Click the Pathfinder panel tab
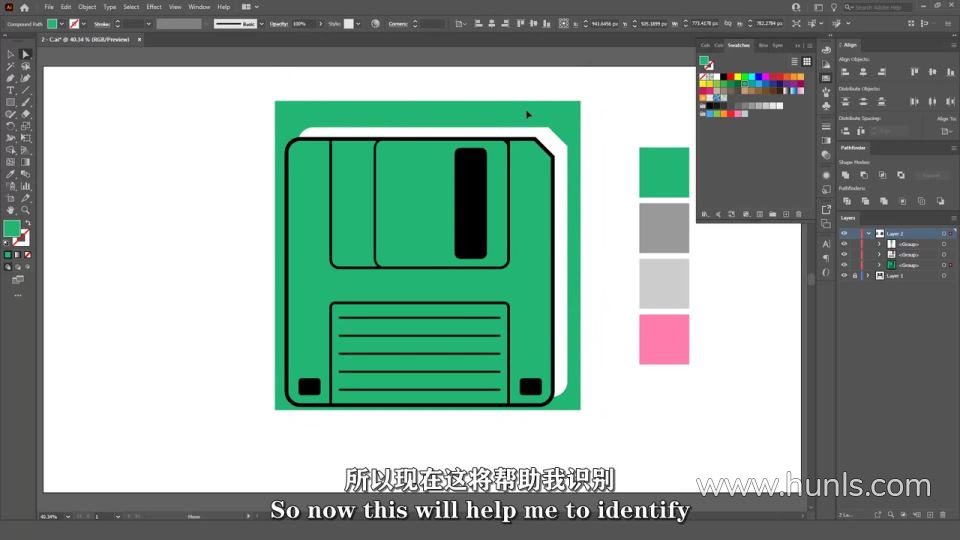The height and width of the screenshot is (540, 960). point(853,148)
